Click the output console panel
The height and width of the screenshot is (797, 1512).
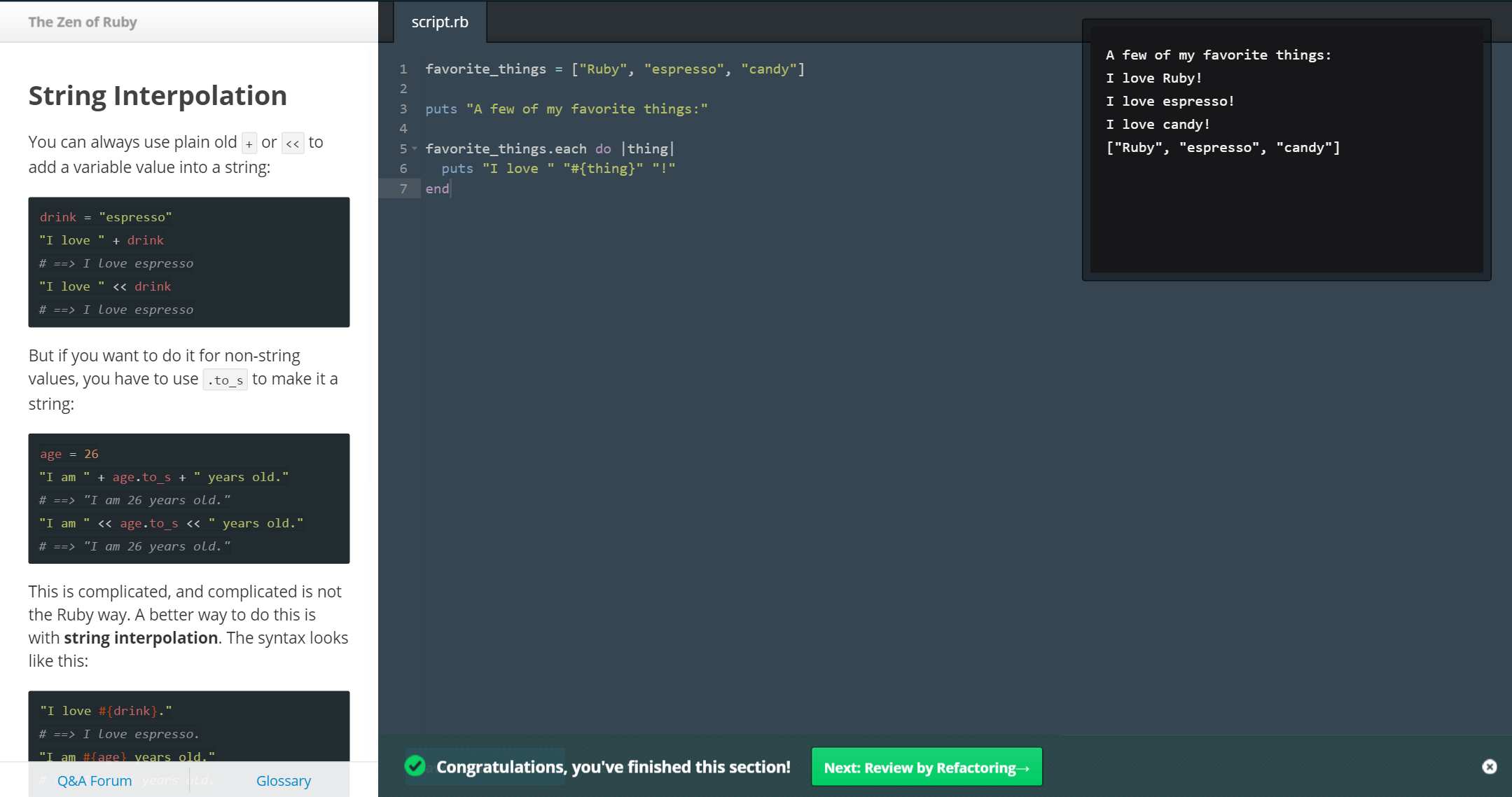coord(1286,203)
